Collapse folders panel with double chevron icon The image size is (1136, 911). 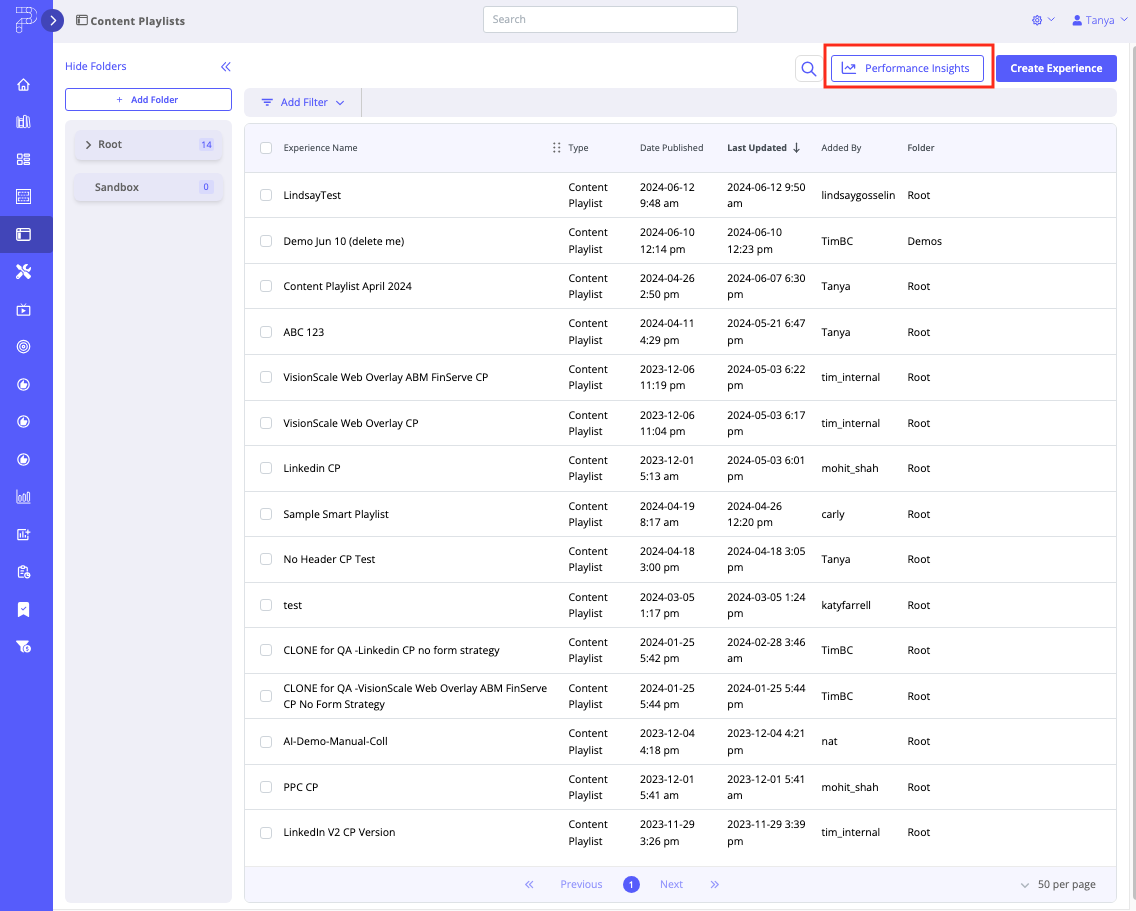pyautogui.click(x=226, y=67)
